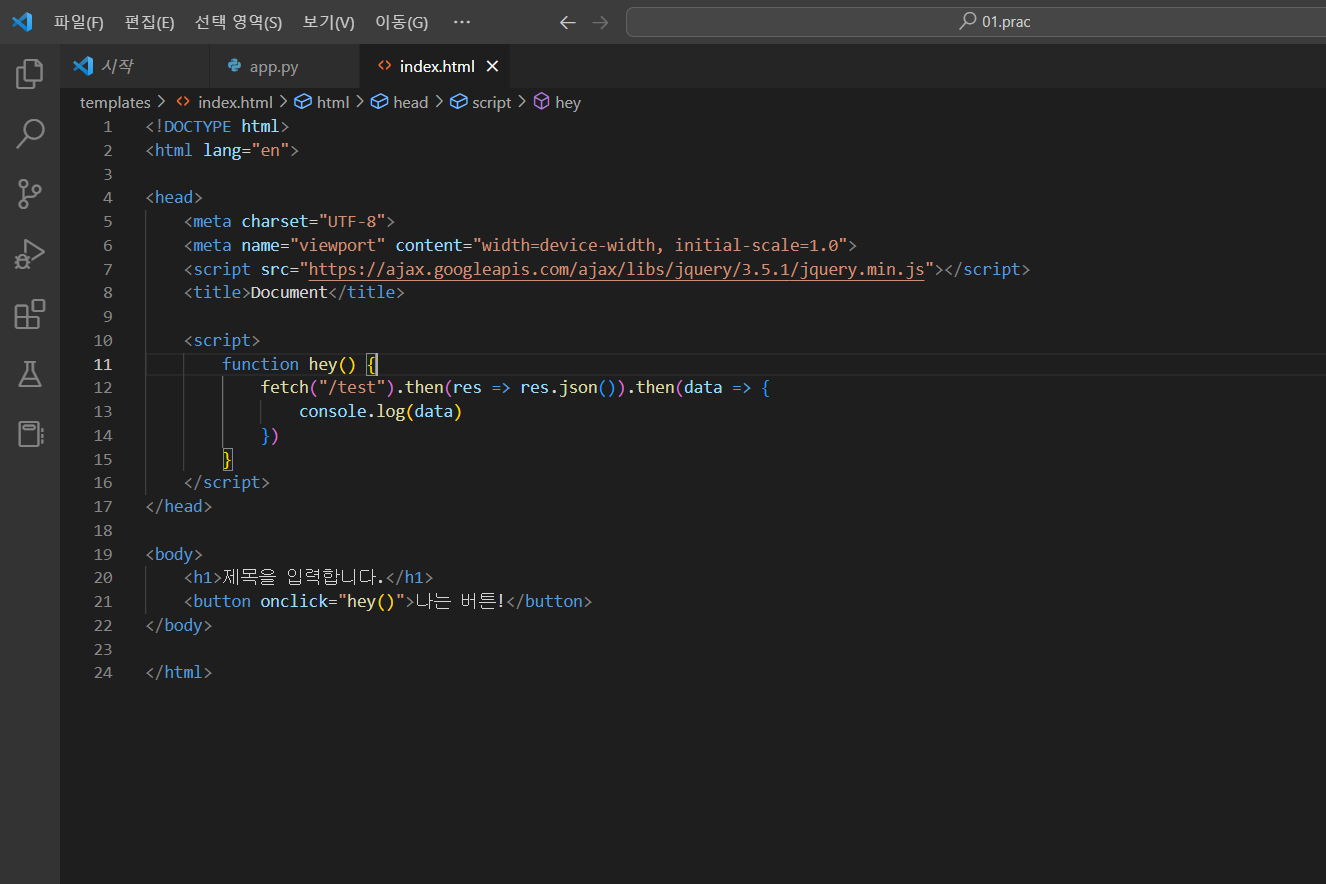
Task: Click the closing </head> tag
Action: 179,506
